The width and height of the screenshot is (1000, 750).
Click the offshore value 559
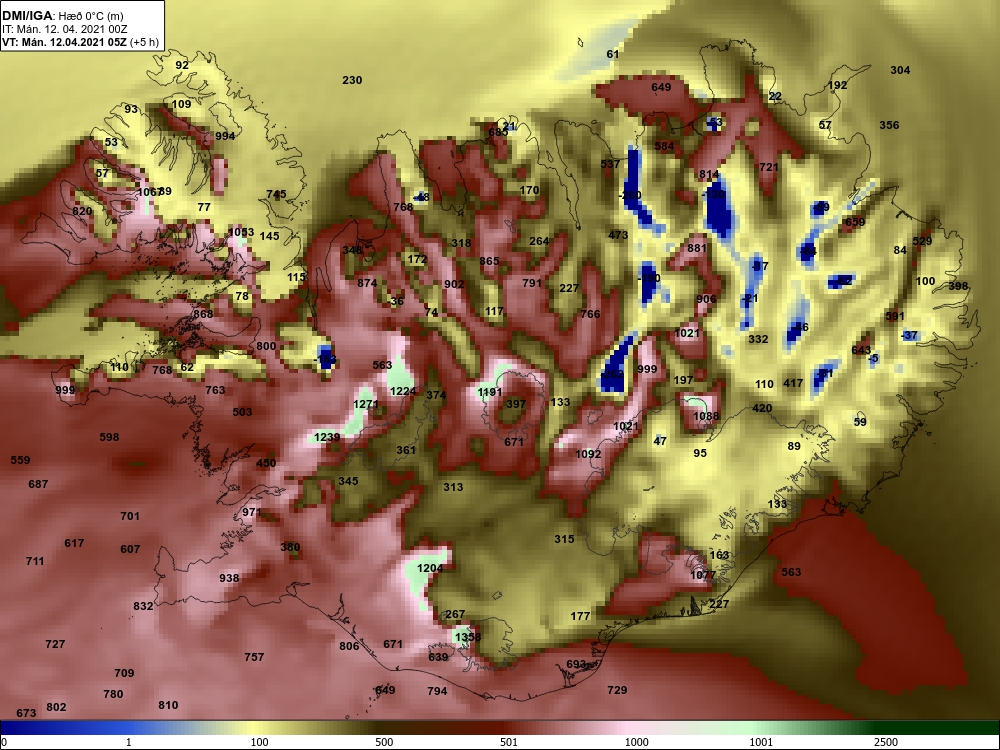(20, 460)
